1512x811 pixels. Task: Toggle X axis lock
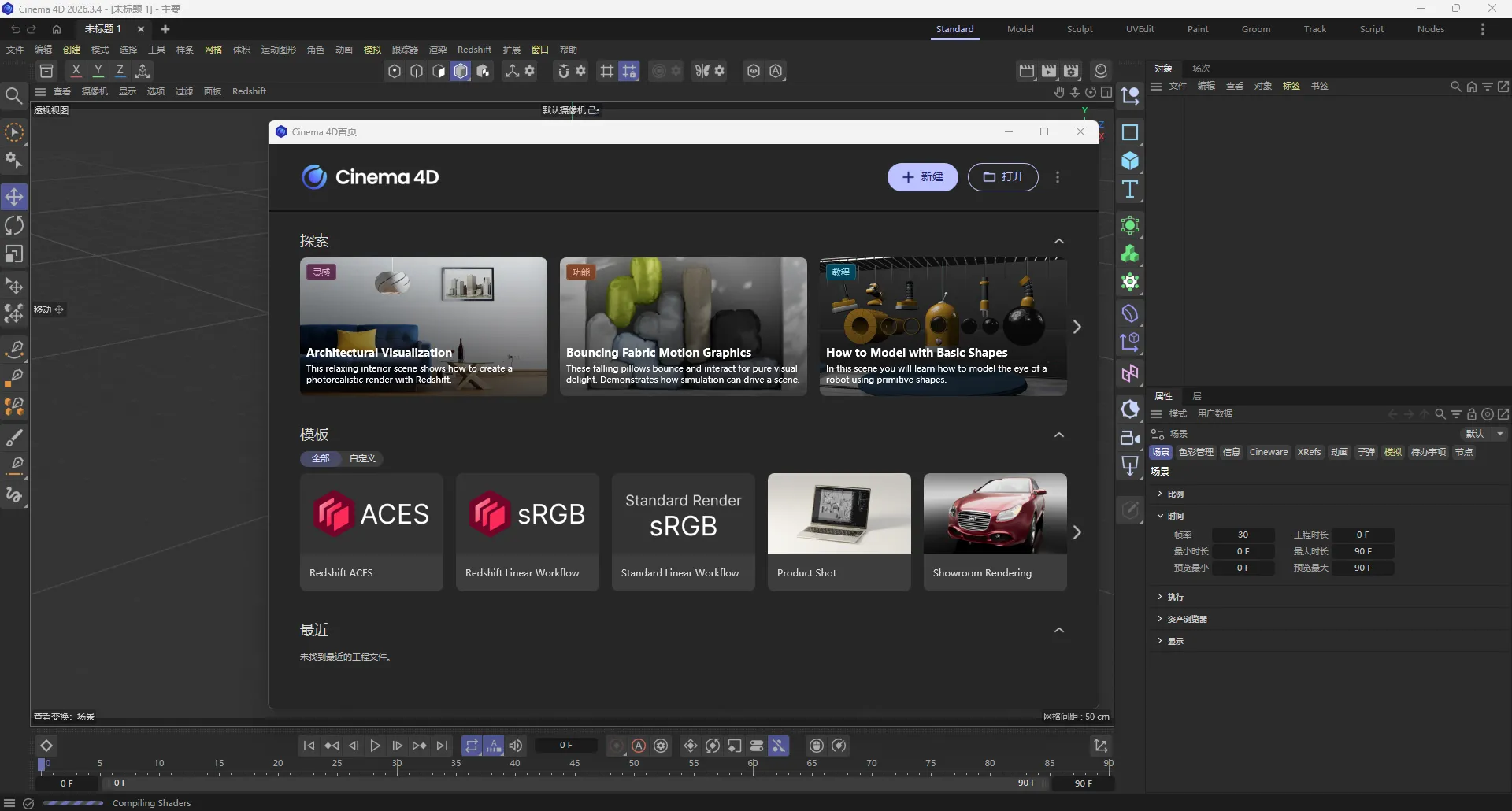pos(76,71)
